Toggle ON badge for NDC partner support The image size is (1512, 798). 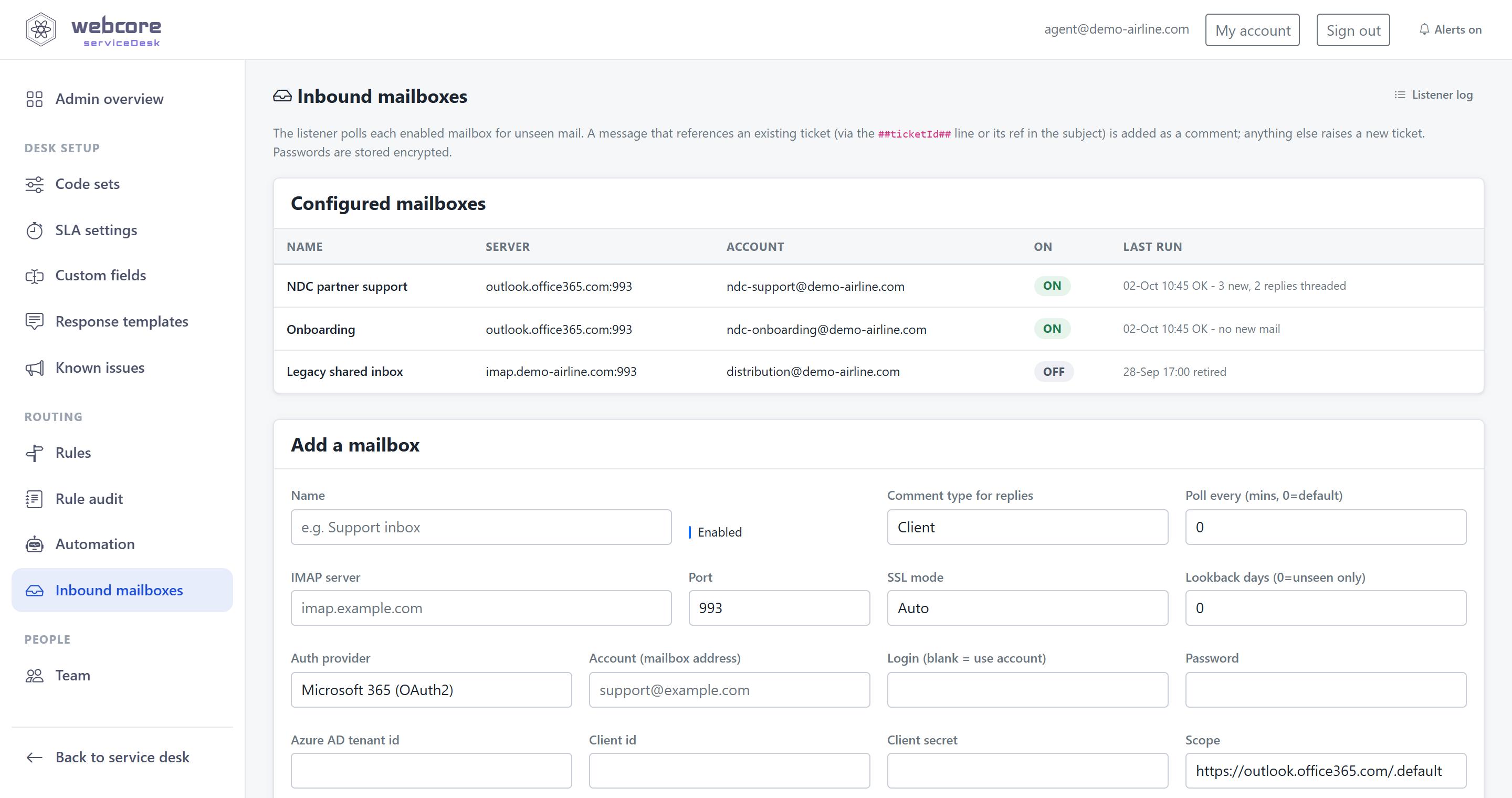(x=1052, y=286)
